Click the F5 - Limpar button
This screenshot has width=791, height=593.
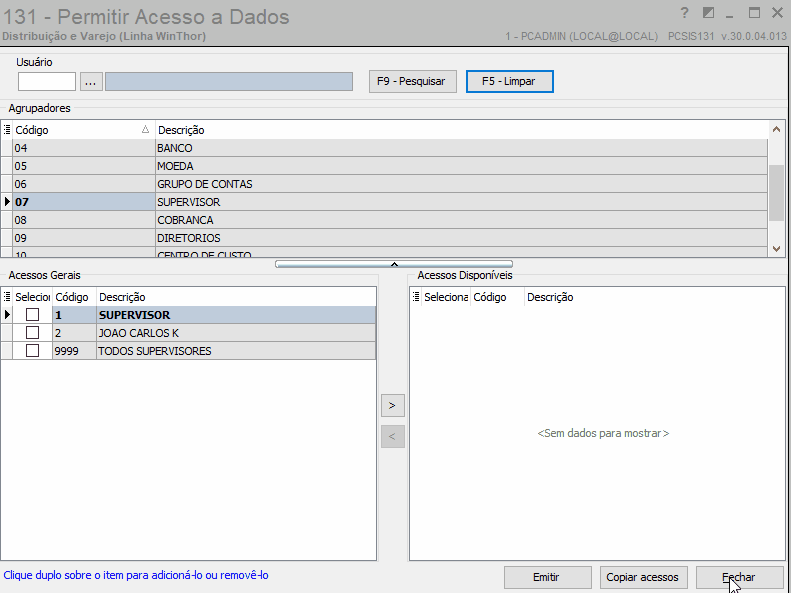510,81
